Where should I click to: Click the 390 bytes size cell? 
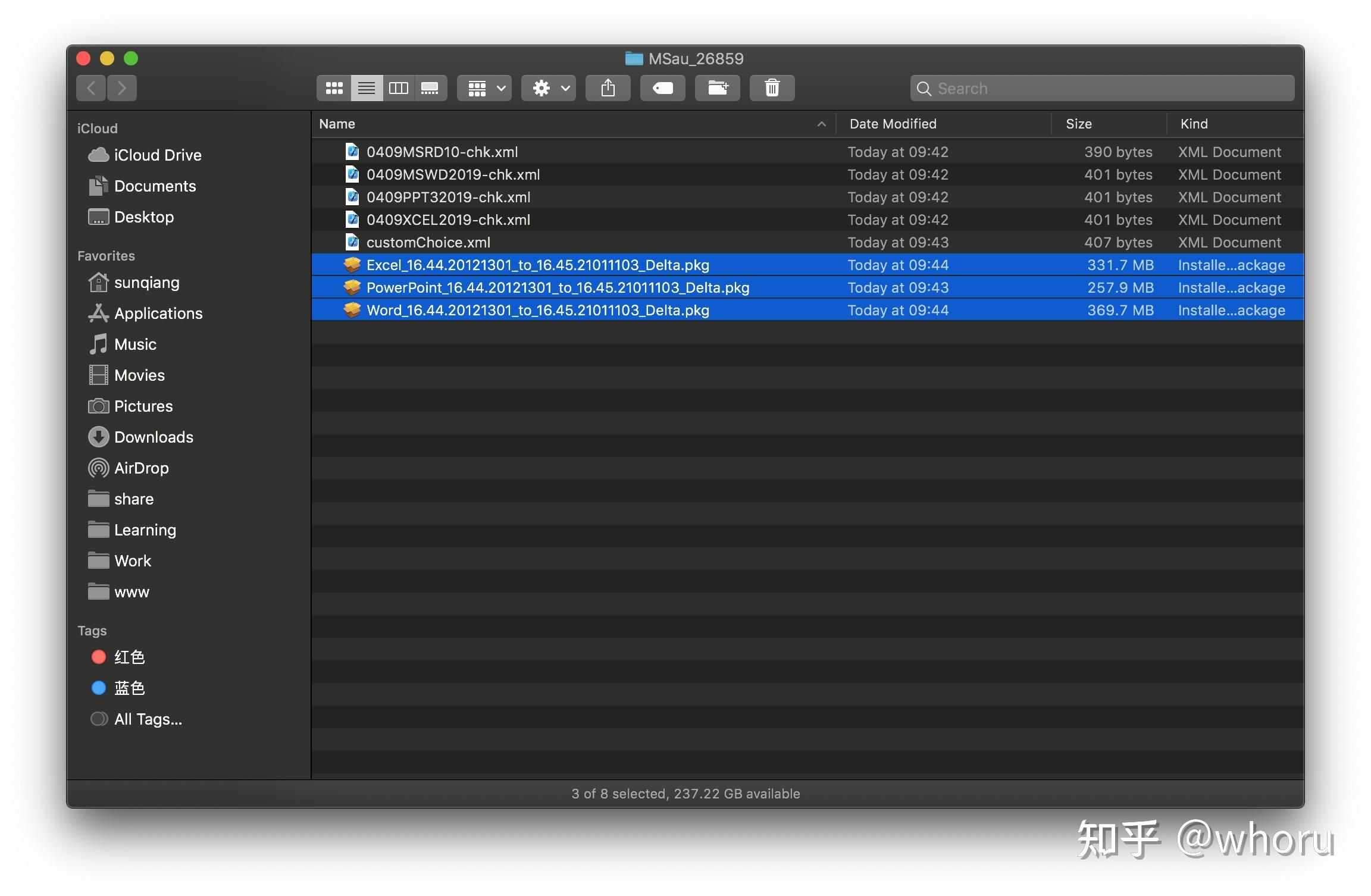click(1118, 152)
